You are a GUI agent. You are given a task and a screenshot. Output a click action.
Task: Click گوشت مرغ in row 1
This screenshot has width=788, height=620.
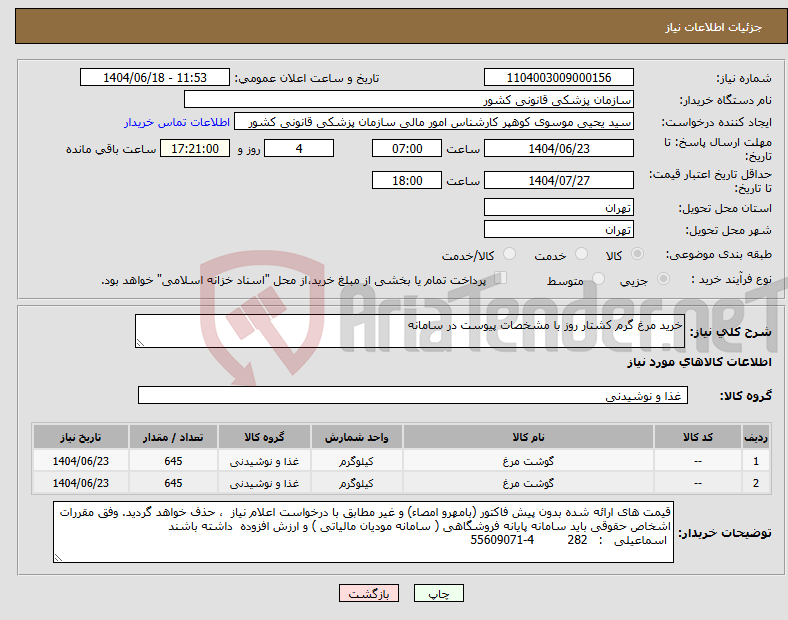528,461
